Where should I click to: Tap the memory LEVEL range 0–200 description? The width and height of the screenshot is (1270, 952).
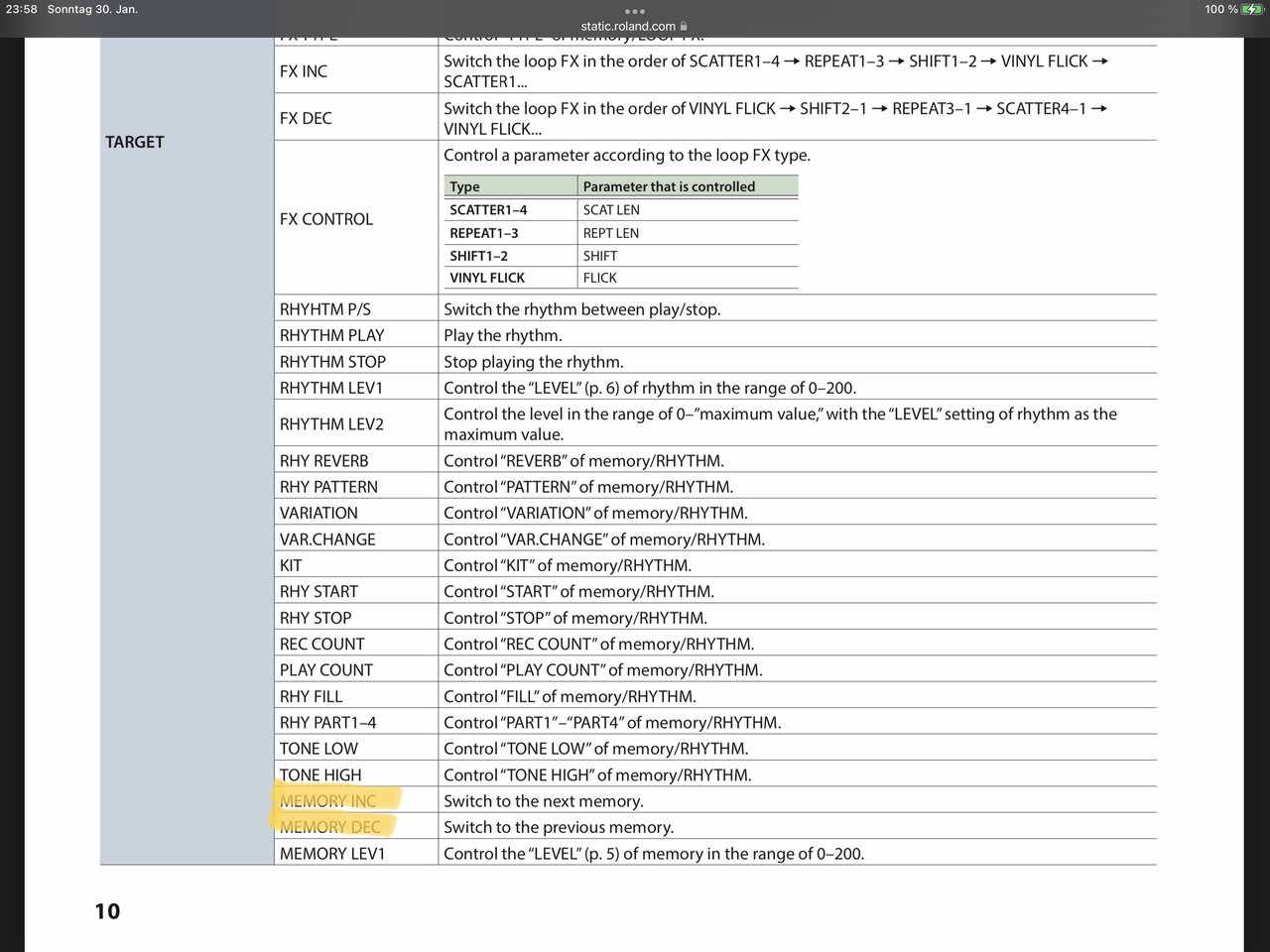click(x=654, y=853)
